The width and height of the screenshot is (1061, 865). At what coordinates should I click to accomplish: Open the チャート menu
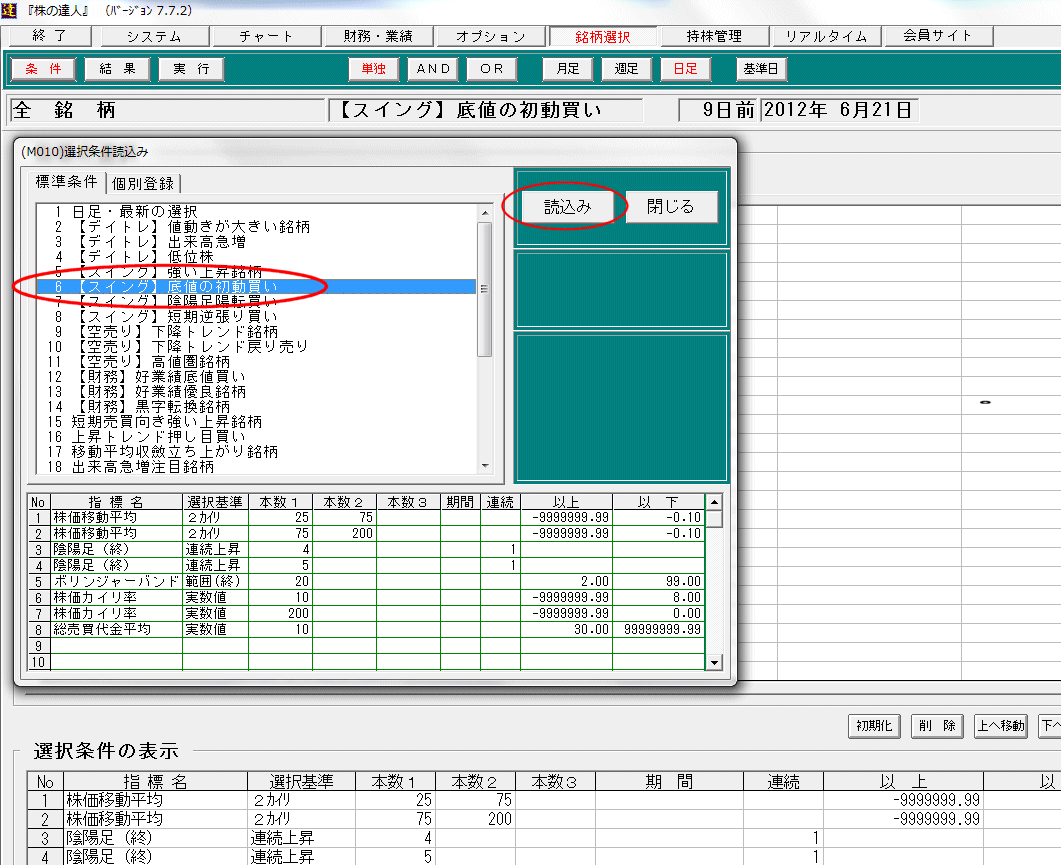point(266,36)
